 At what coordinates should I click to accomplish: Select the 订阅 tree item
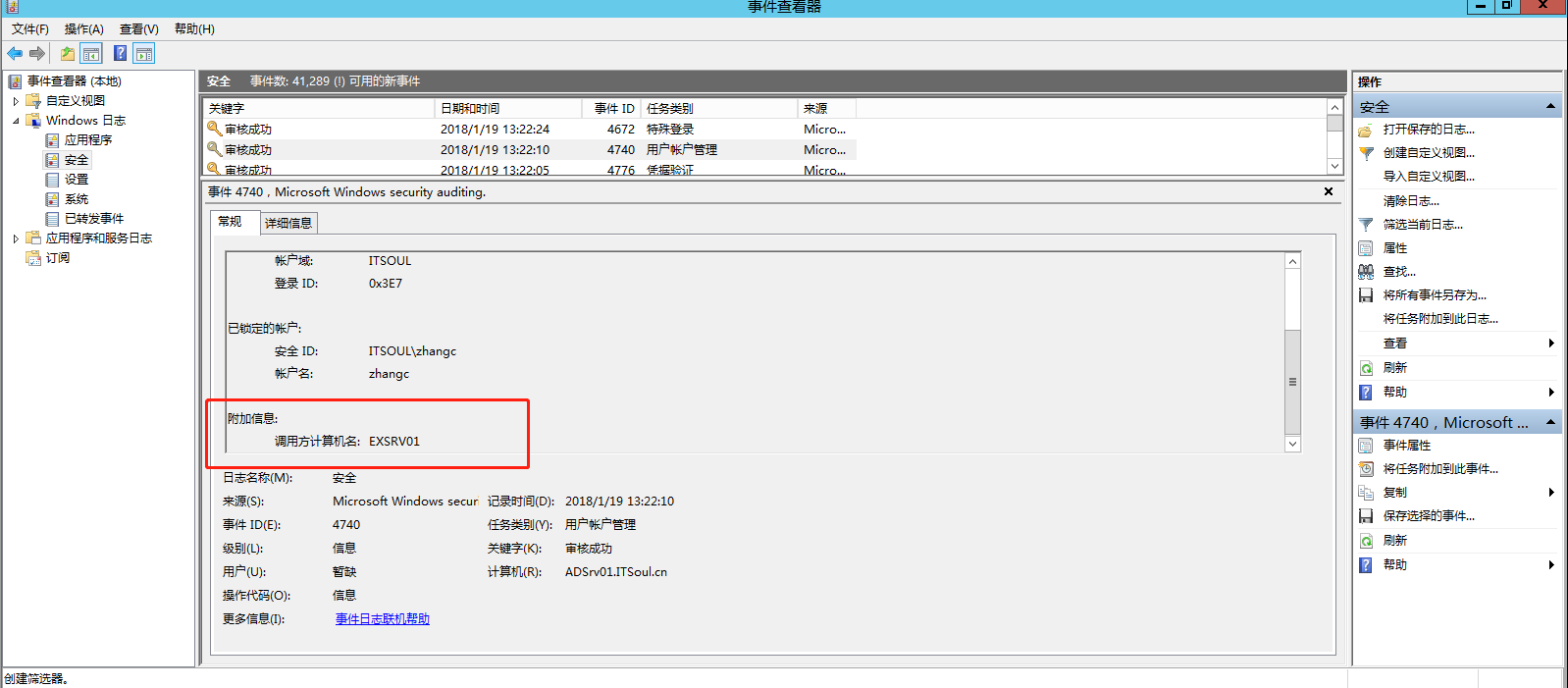(58, 258)
